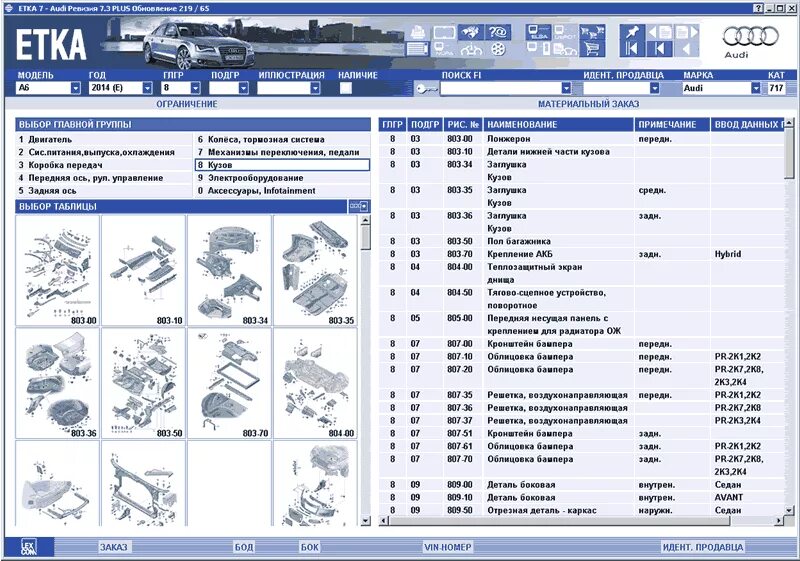Viewport: 800px width, 561px height.
Task: Click the БОД button
Action: pos(243,547)
